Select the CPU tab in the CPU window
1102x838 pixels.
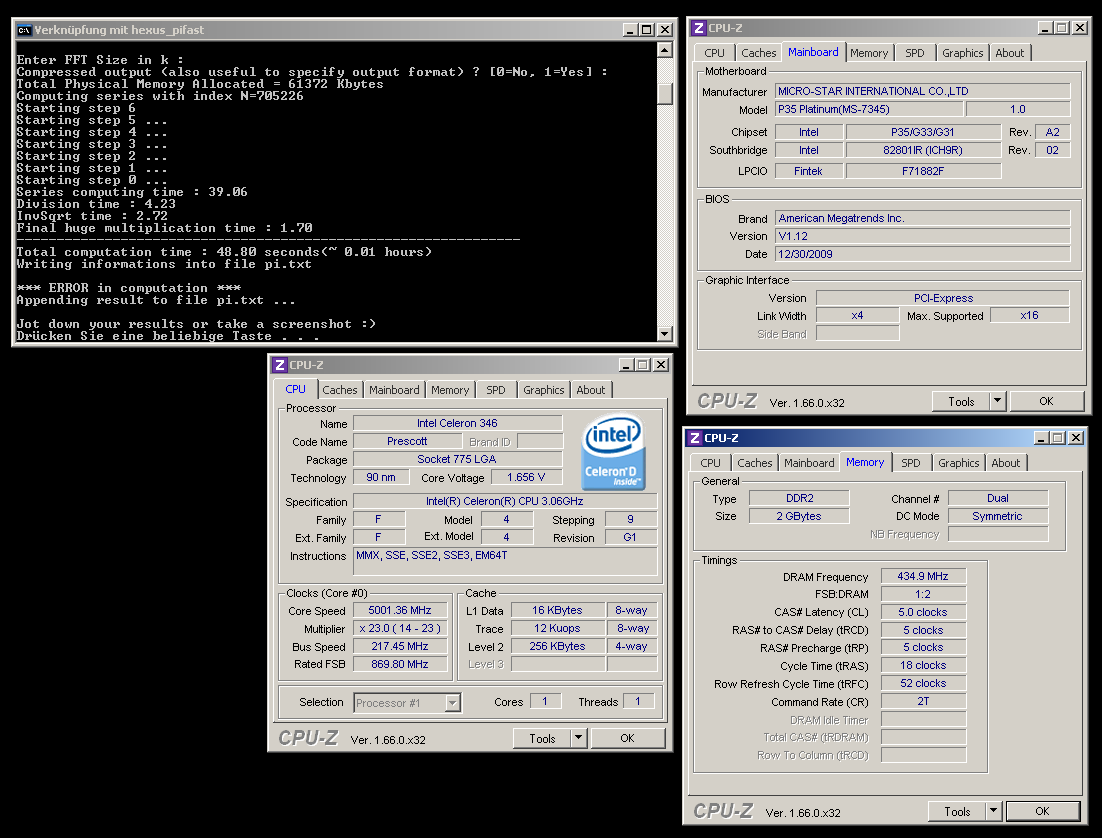(295, 389)
